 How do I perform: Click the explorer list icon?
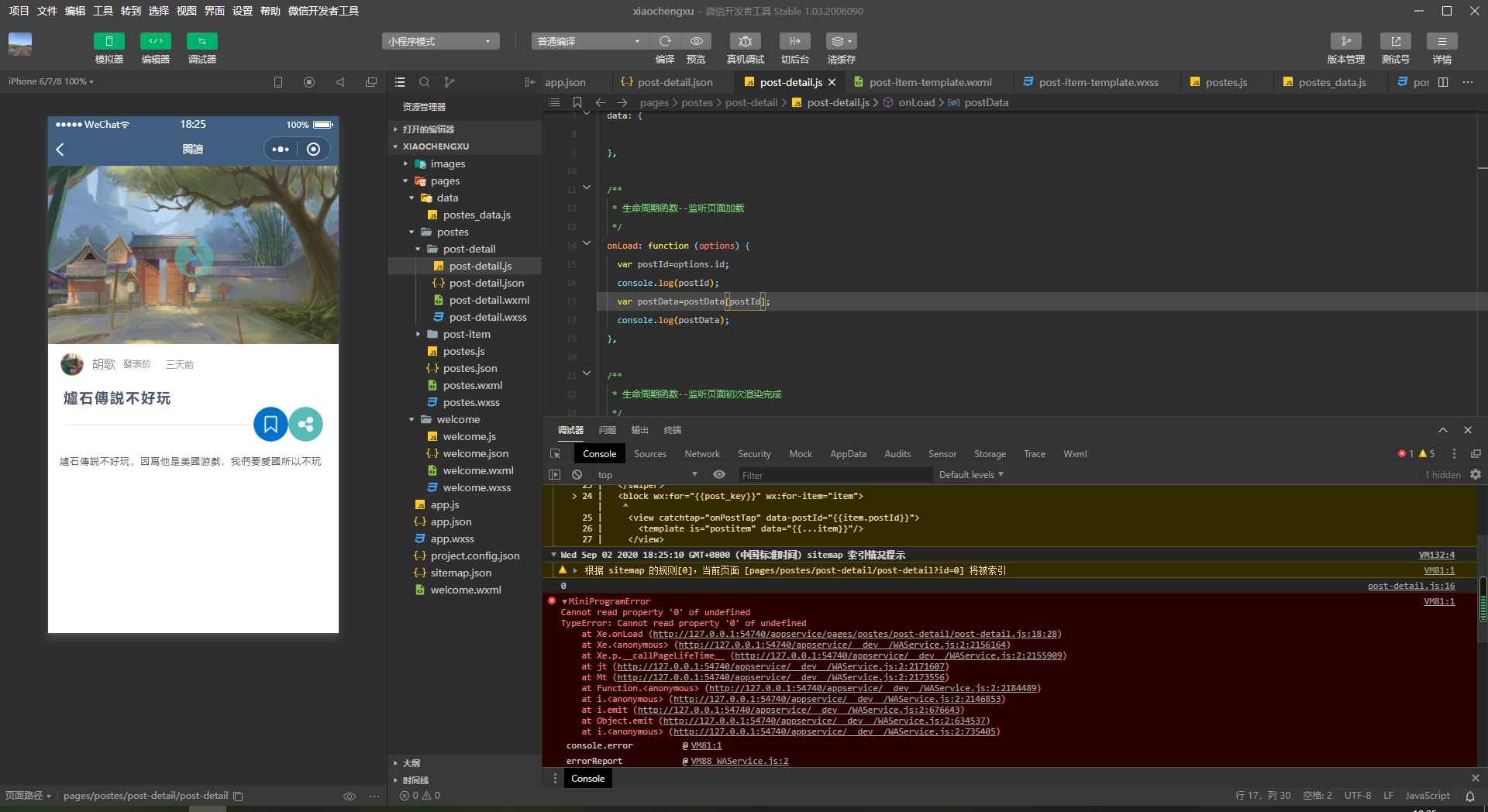tap(400, 82)
